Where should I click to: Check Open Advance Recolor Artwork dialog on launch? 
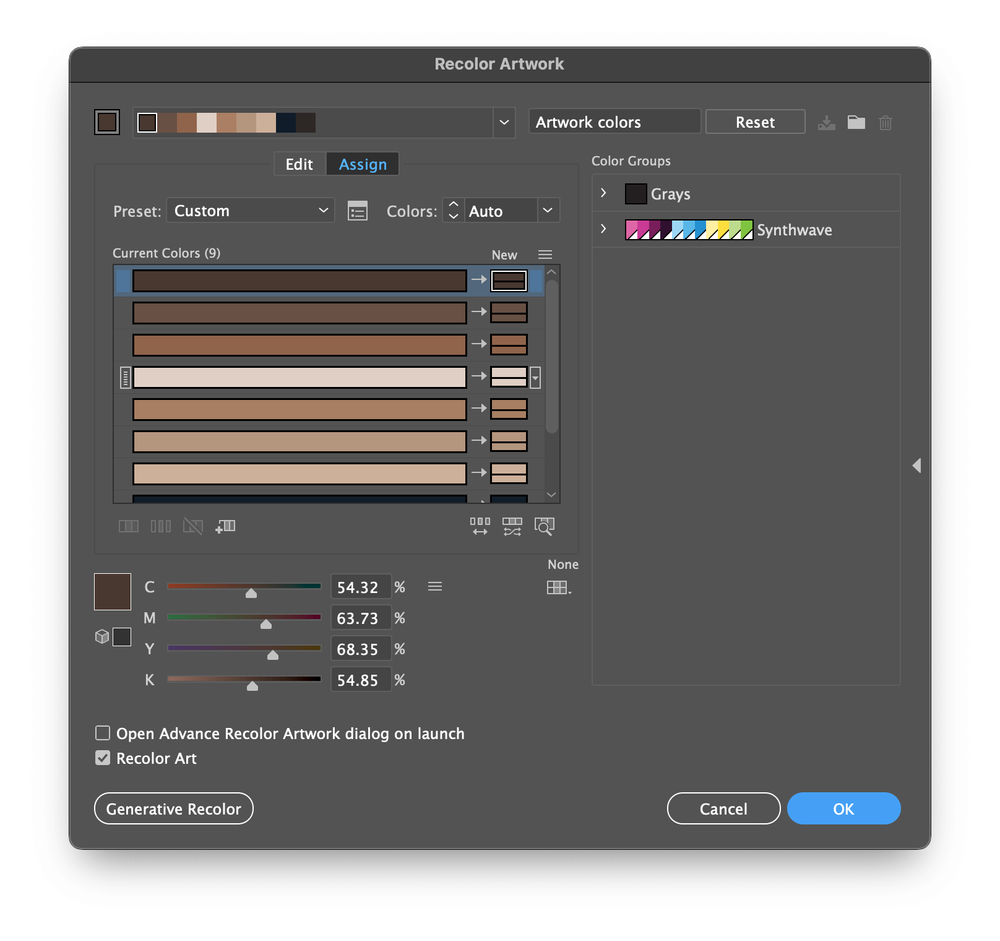(103, 732)
